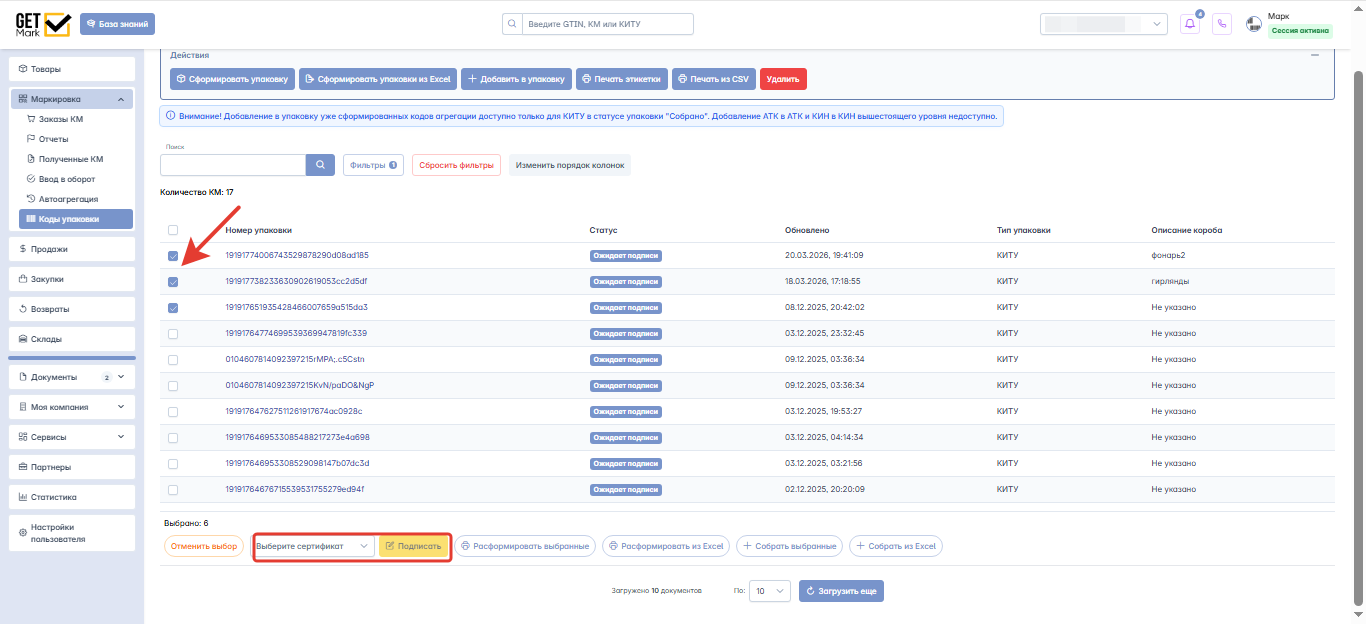1366x624 pixels.
Task: Click Печать этикетки printer button
Action: [620, 78]
